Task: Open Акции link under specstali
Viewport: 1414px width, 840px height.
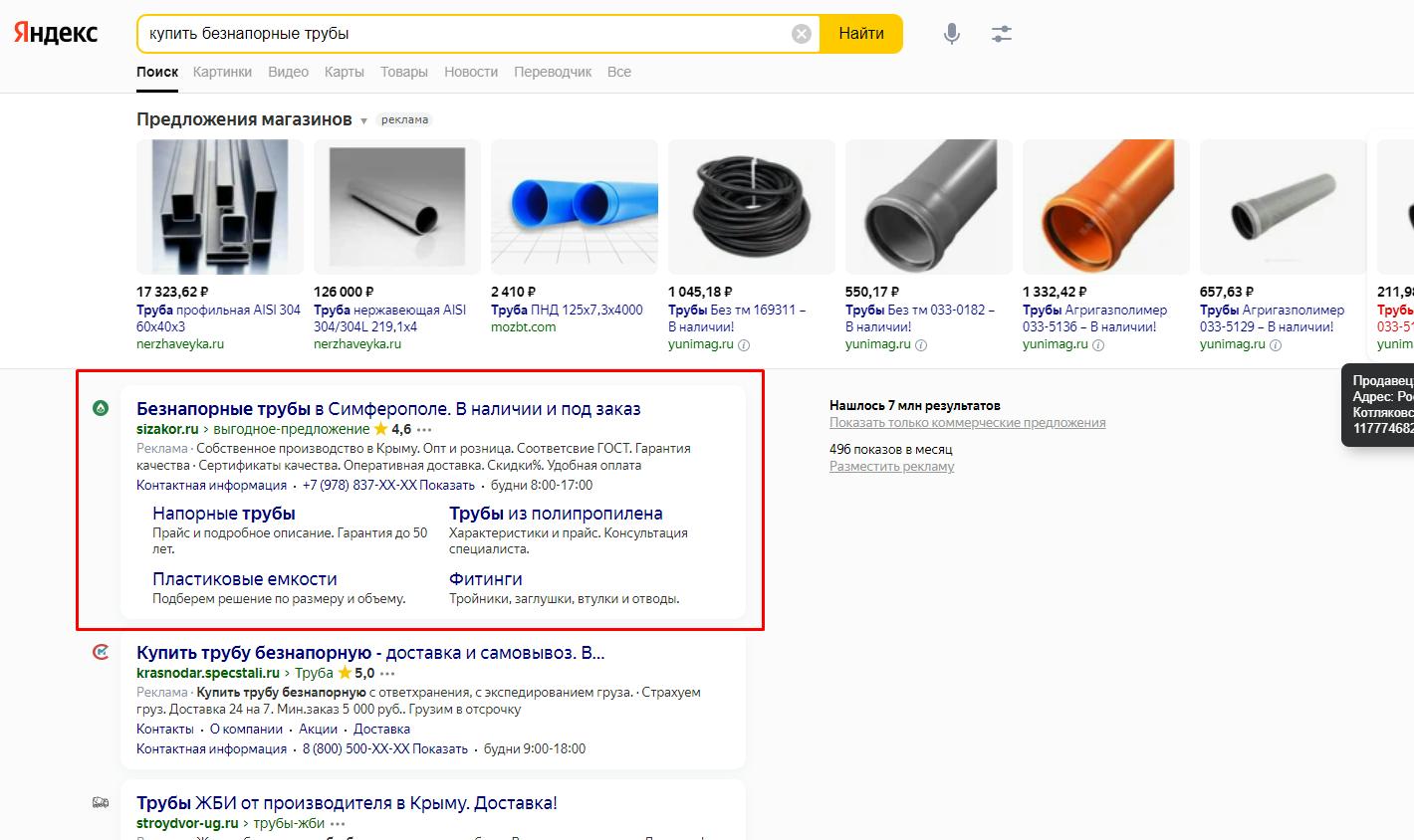Action: (319, 729)
